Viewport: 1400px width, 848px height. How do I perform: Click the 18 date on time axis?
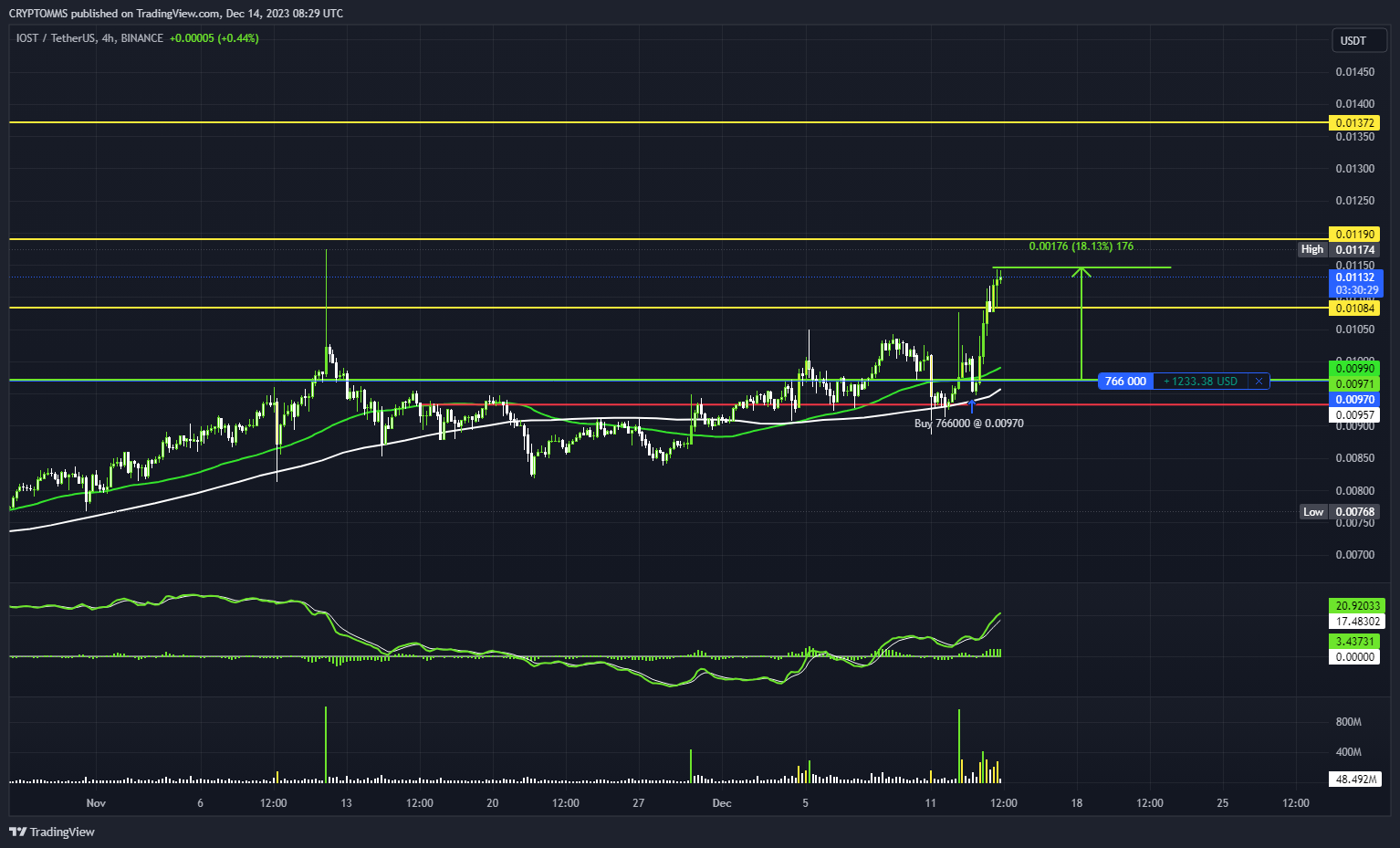(1077, 803)
